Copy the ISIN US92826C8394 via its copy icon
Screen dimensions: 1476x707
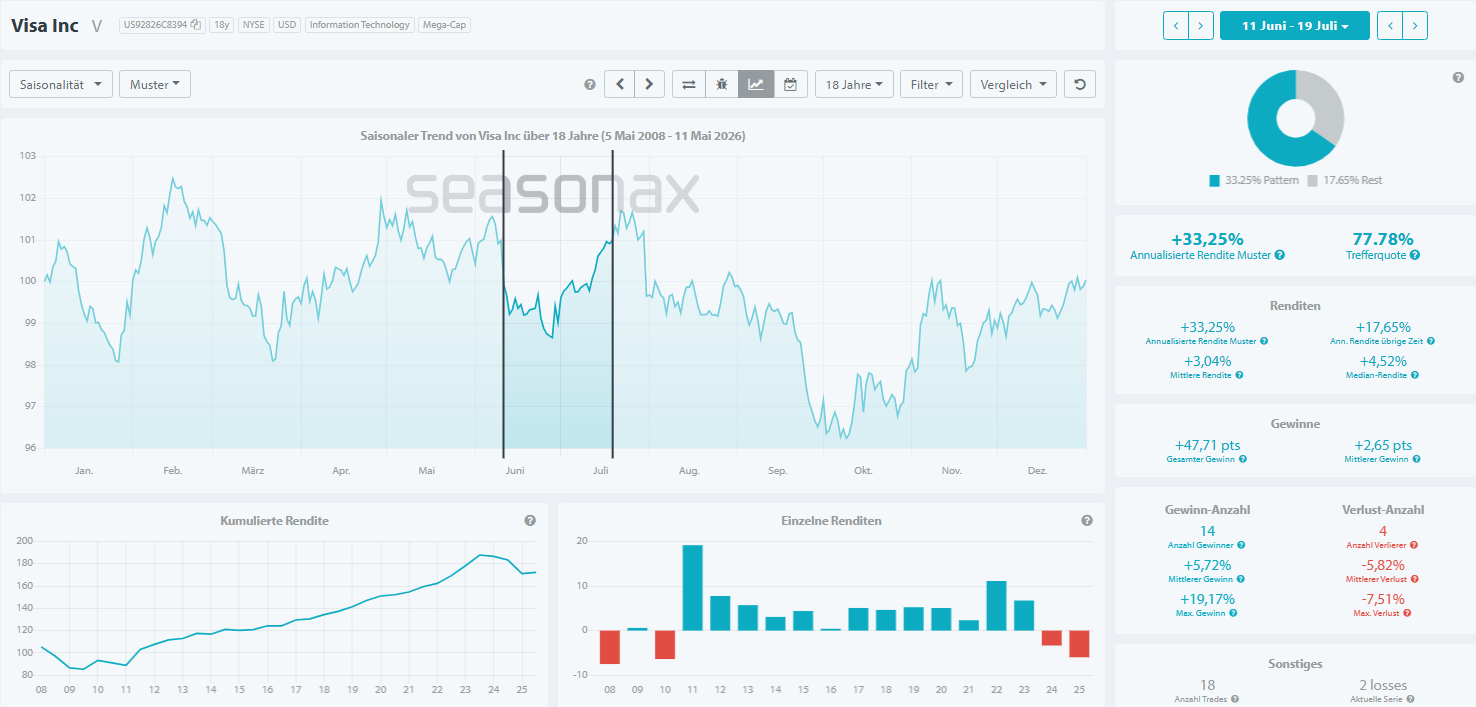(196, 25)
